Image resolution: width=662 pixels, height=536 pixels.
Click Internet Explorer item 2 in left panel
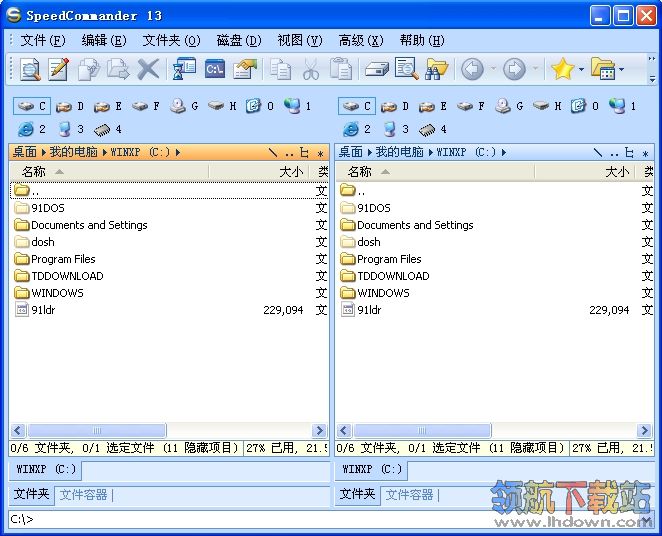32,129
